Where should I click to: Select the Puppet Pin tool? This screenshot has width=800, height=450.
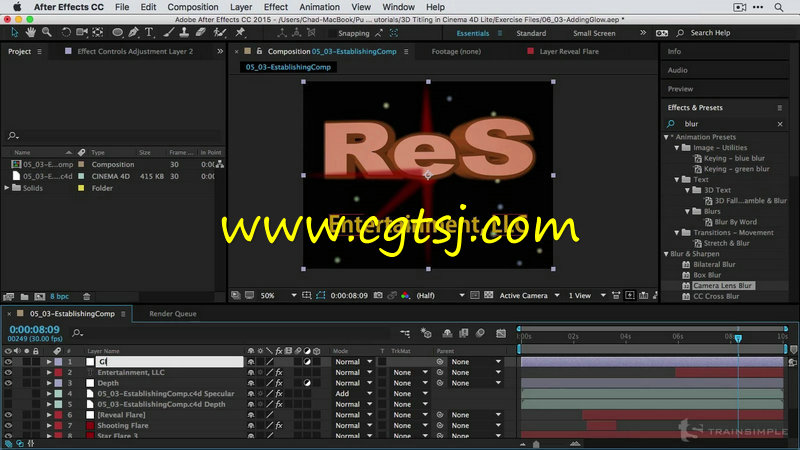pyautogui.click(x=240, y=33)
